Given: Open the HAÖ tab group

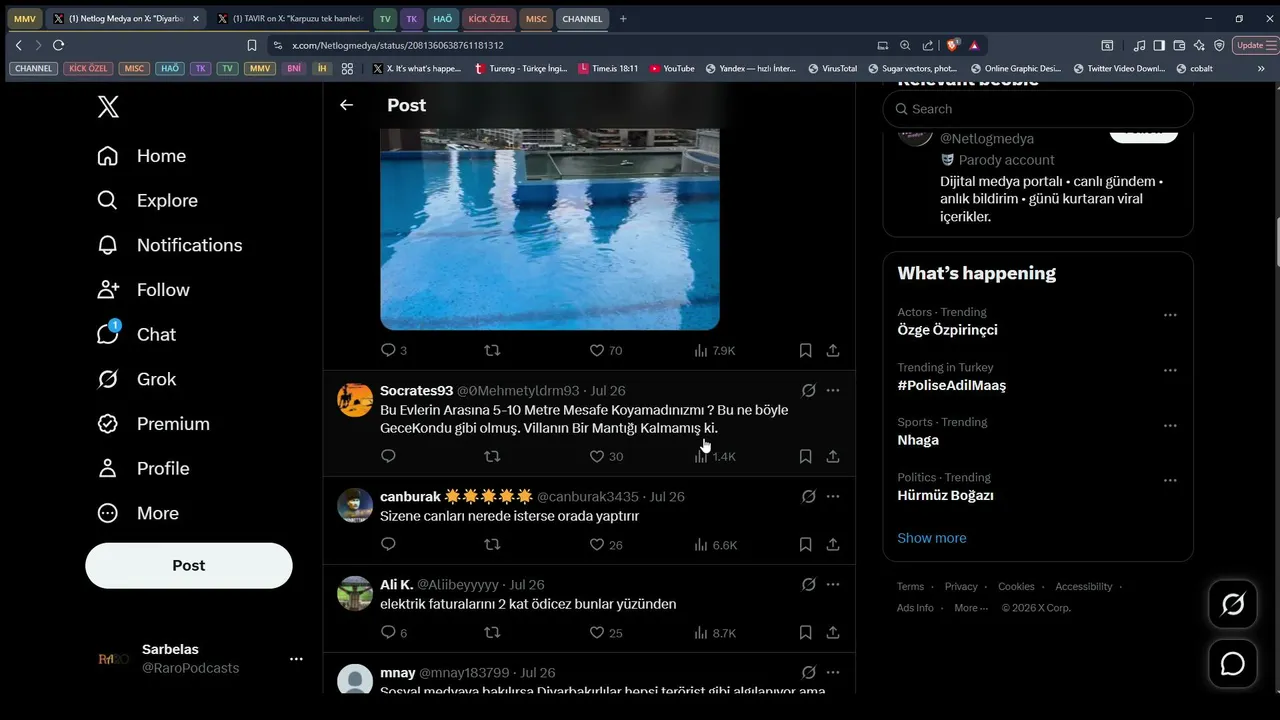Looking at the screenshot, I should 443,19.
